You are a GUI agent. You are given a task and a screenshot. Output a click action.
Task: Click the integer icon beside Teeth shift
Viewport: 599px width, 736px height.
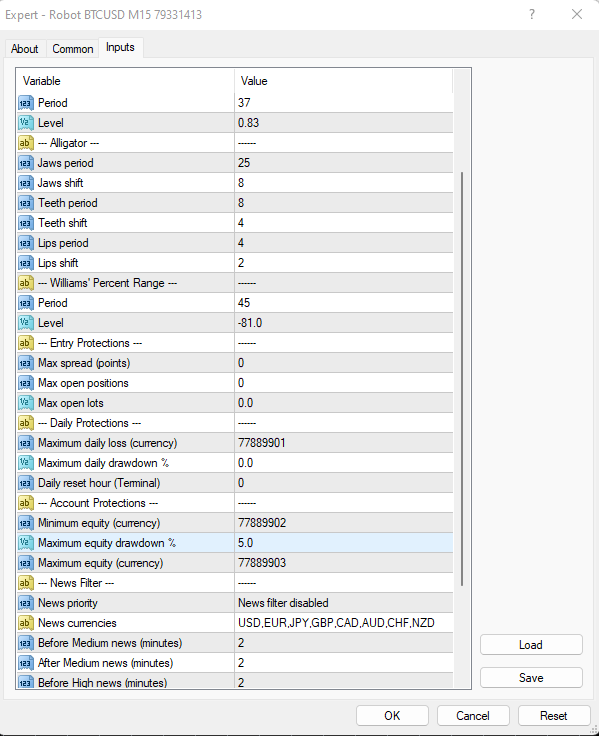pos(26,223)
